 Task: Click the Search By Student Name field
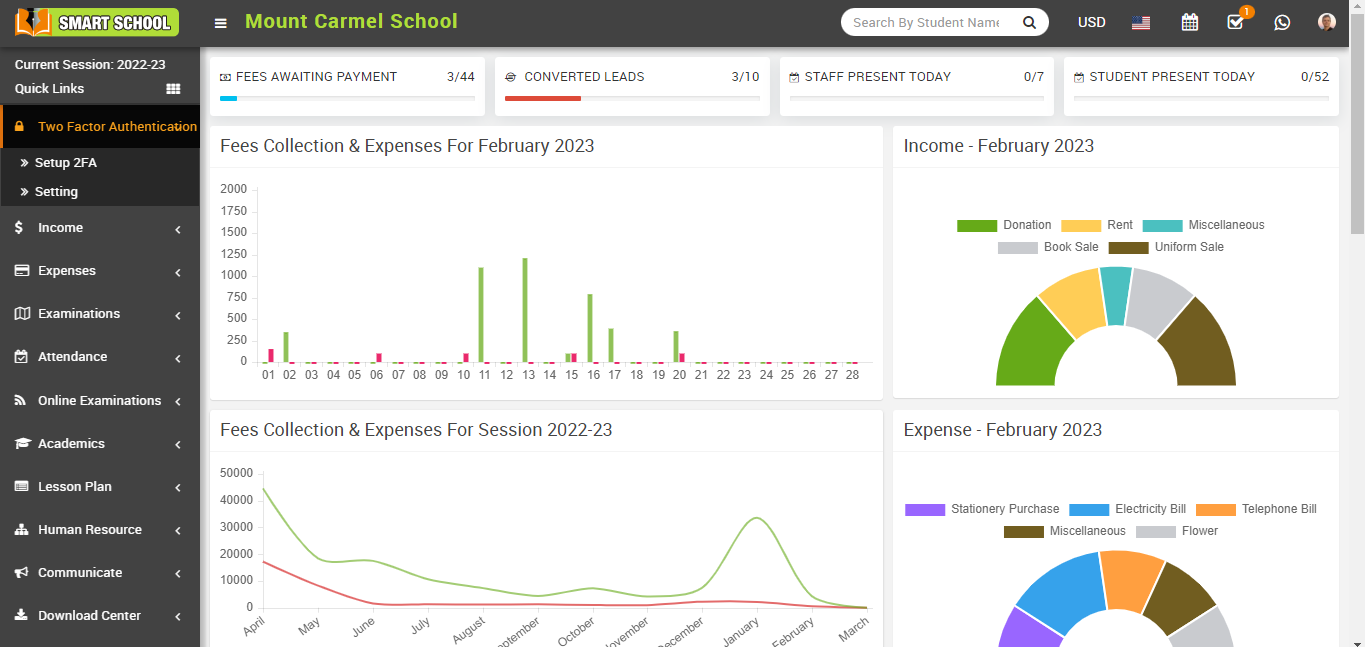click(926, 22)
